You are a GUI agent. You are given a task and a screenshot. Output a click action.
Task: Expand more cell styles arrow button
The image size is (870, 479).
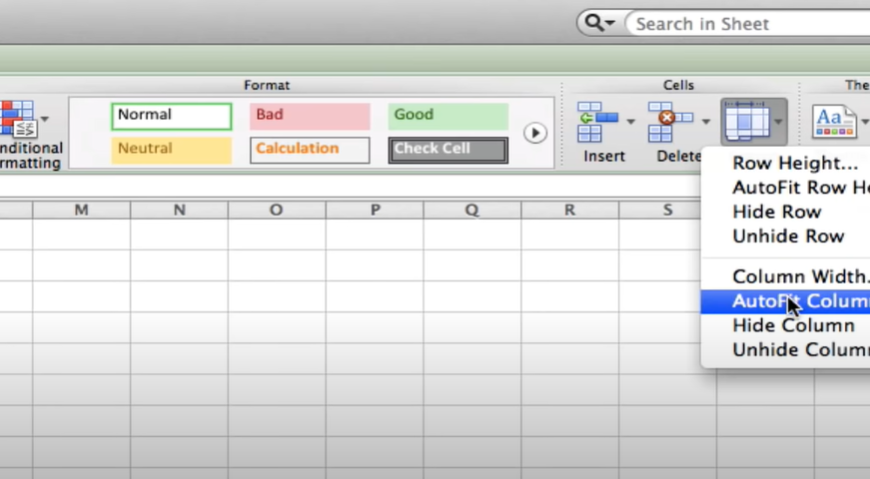535,133
